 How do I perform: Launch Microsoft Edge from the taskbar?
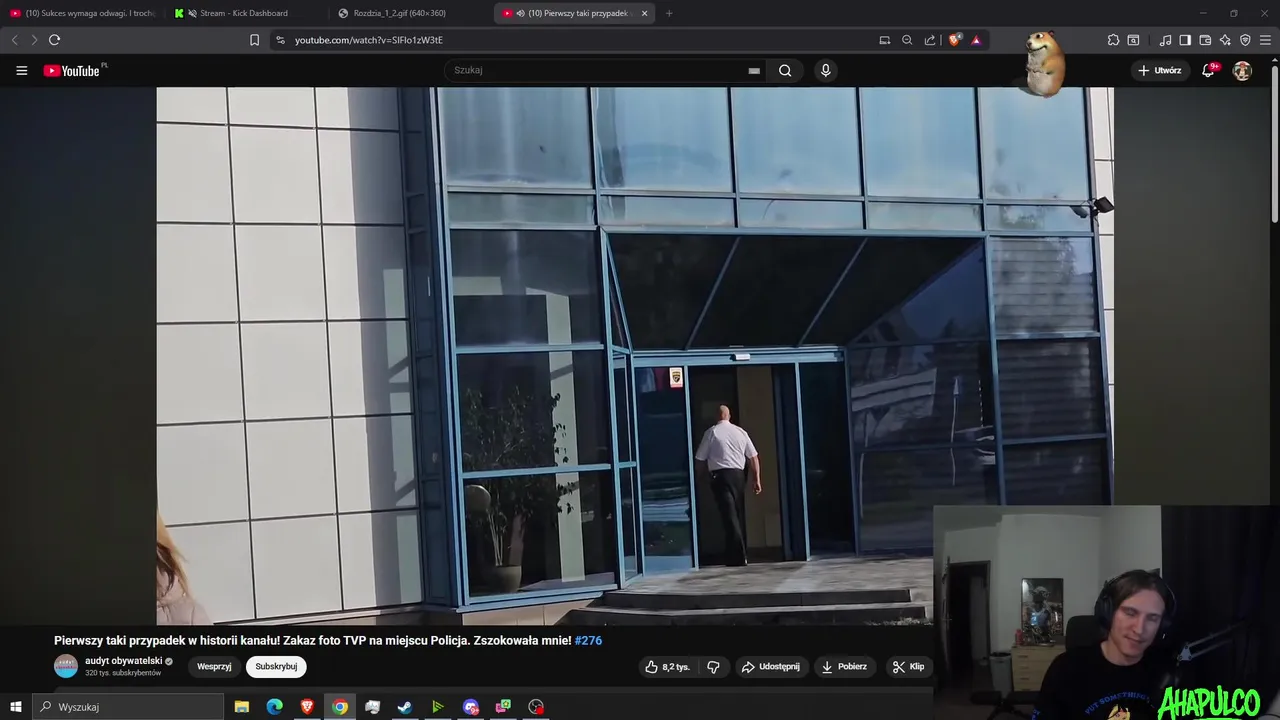click(x=274, y=707)
